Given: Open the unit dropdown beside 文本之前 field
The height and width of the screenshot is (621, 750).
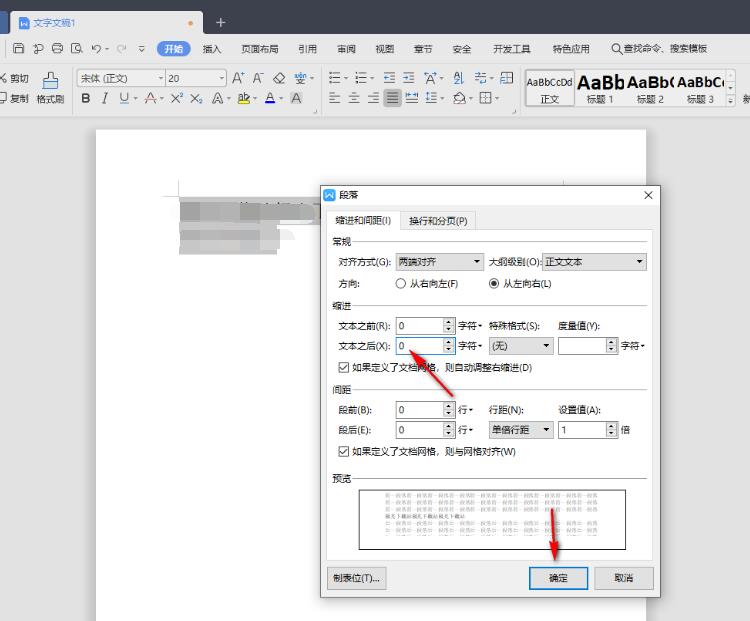Looking at the screenshot, I should point(470,326).
